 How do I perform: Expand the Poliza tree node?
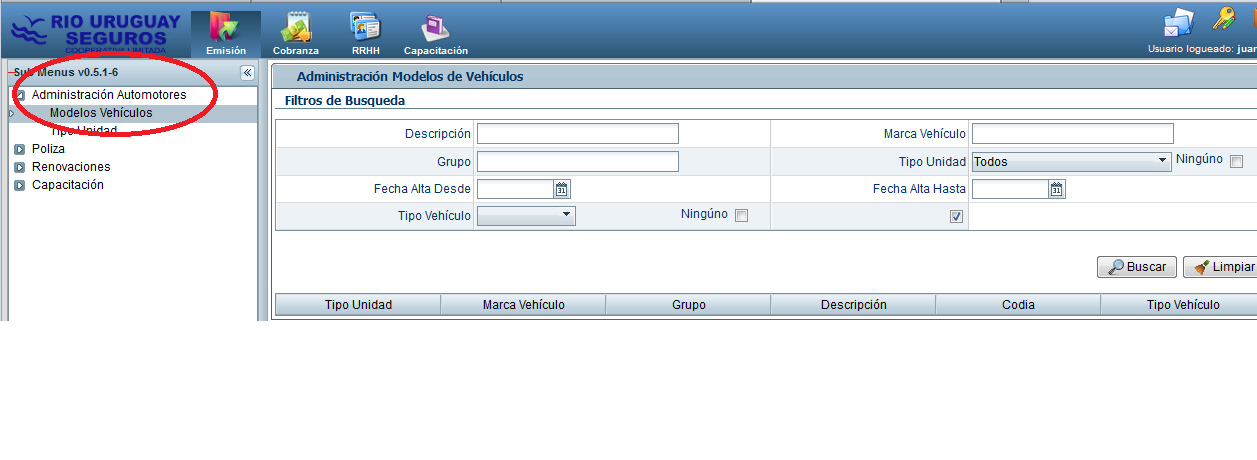click(x=20, y=149)
